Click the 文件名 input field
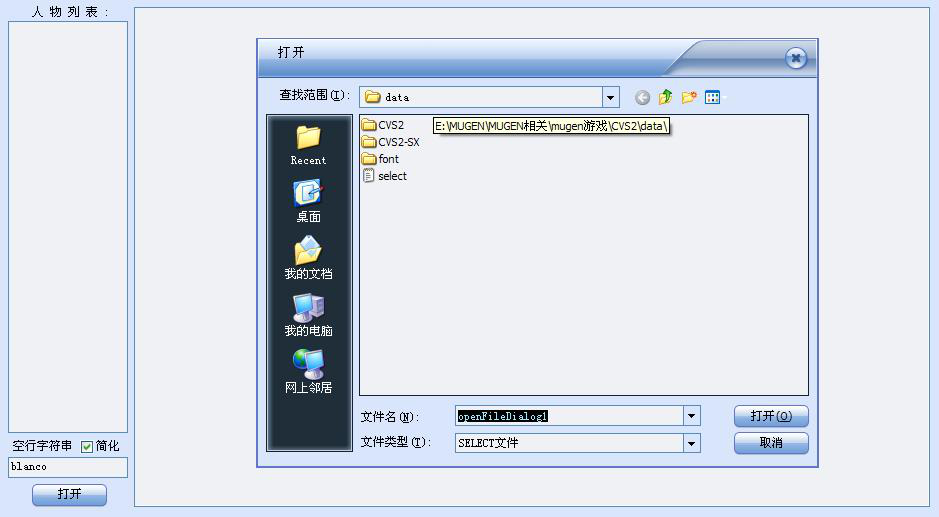Viewport: 939px width, 517px height. (570, 416)
